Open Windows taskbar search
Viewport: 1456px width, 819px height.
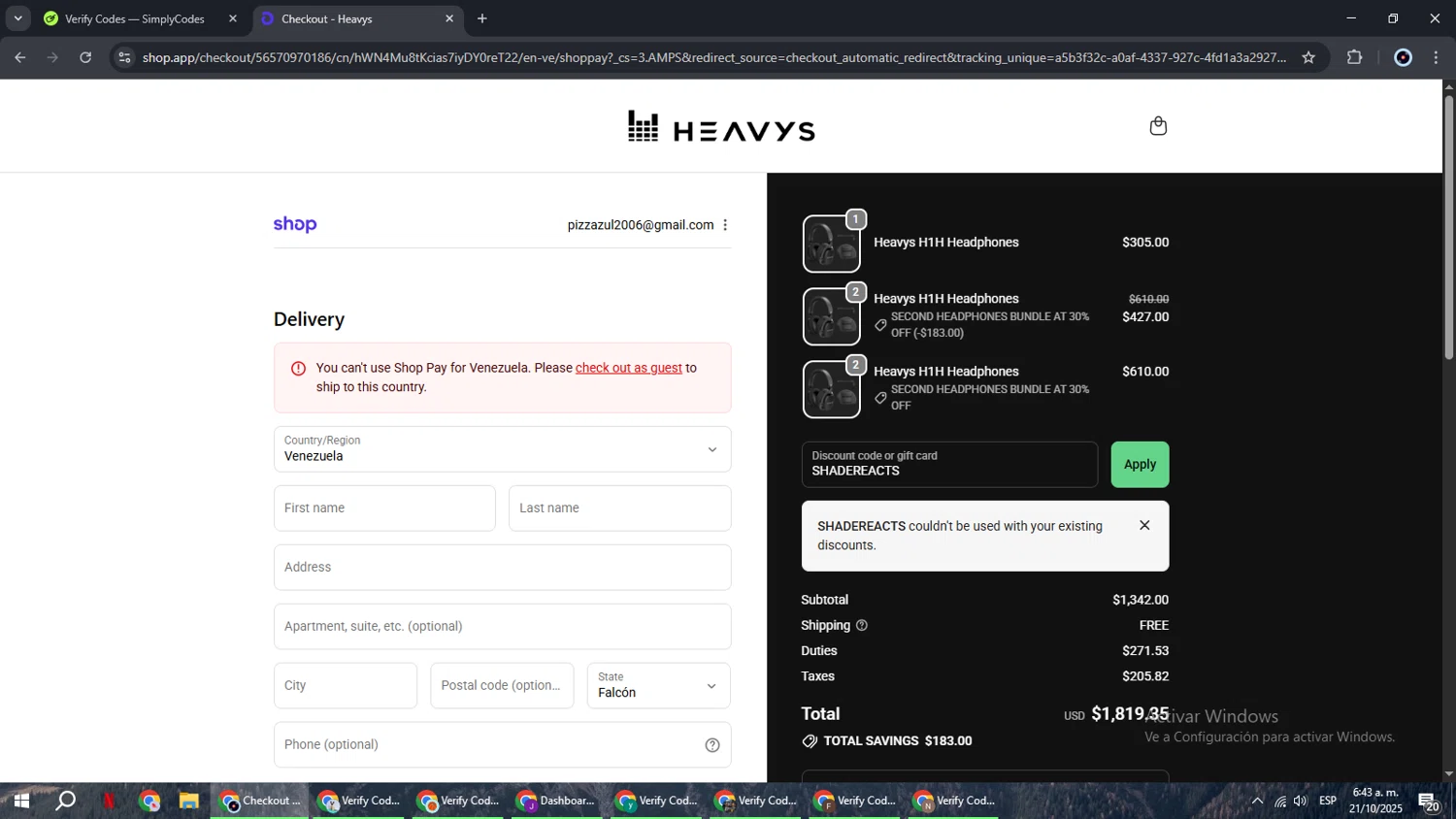pyautogui.click(x=65, y=801)
